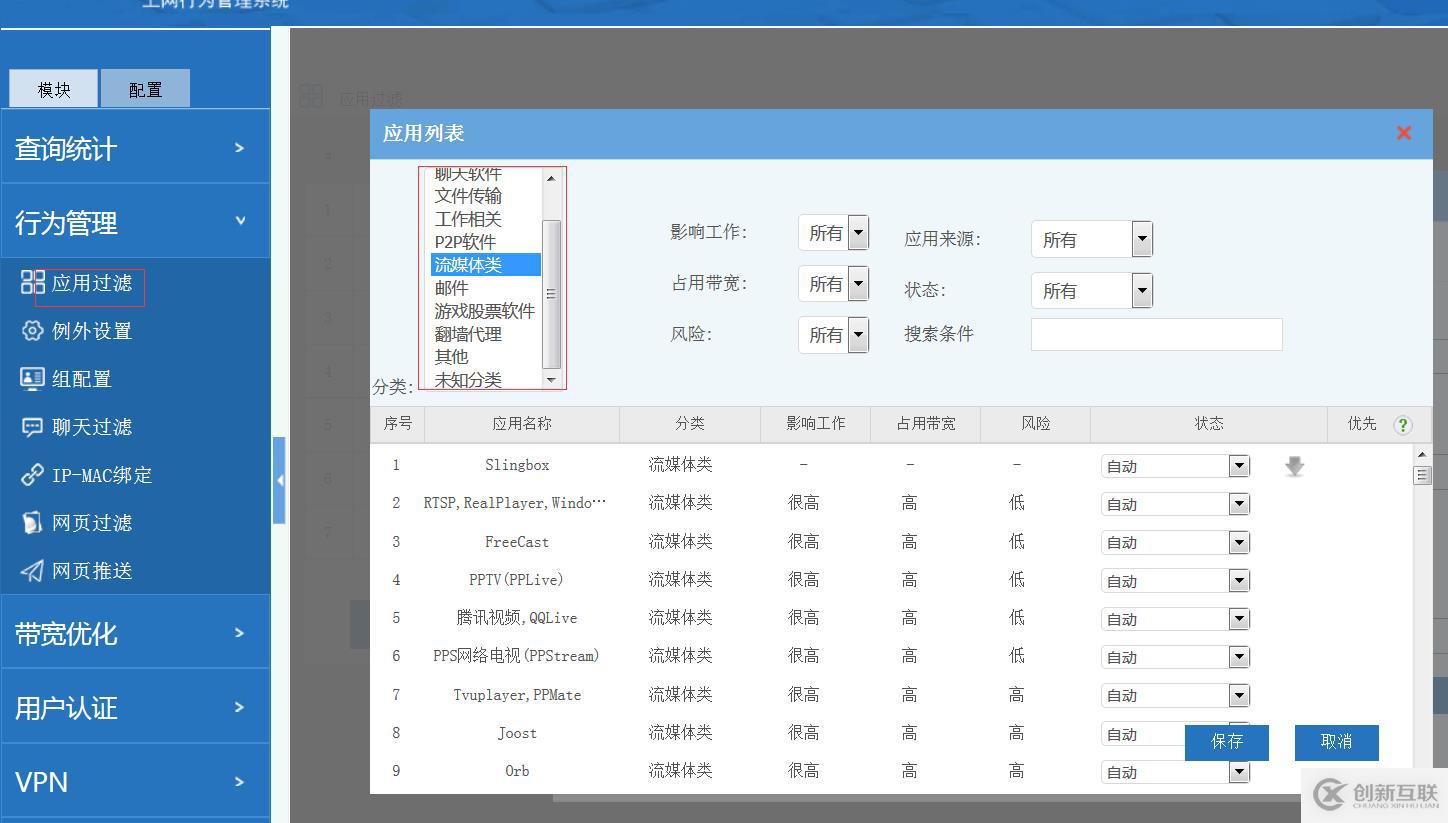The width and height of the screenshot is (1448, 823).
Task: Click the 影响工作 column header
Action: (x=816, y=424)
